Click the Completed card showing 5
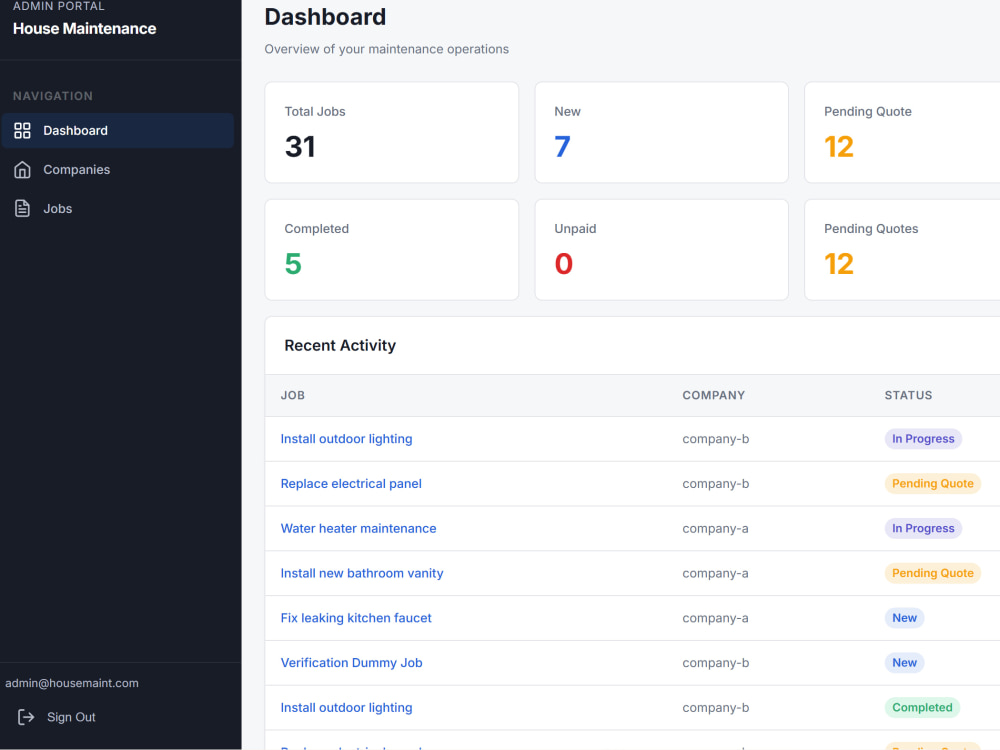 point(392,249)
